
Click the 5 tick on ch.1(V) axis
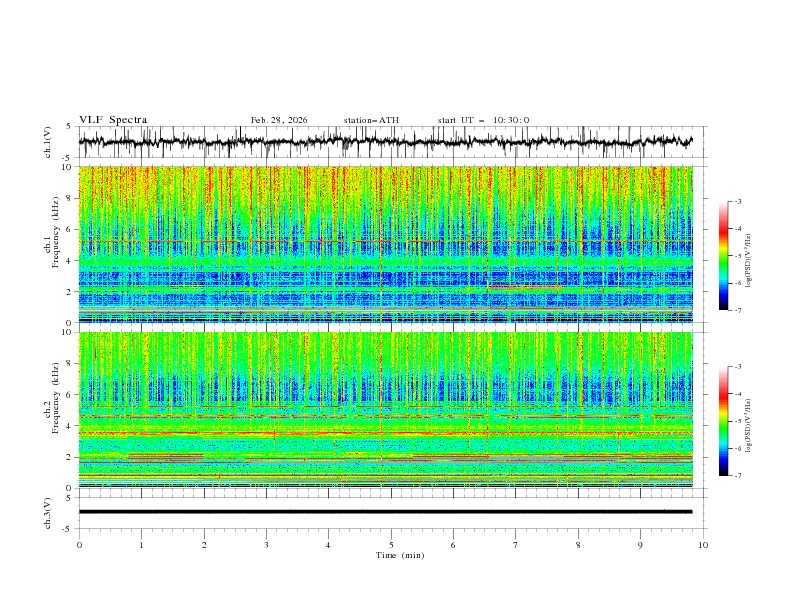pyautogui.click(x=68, y=127)
